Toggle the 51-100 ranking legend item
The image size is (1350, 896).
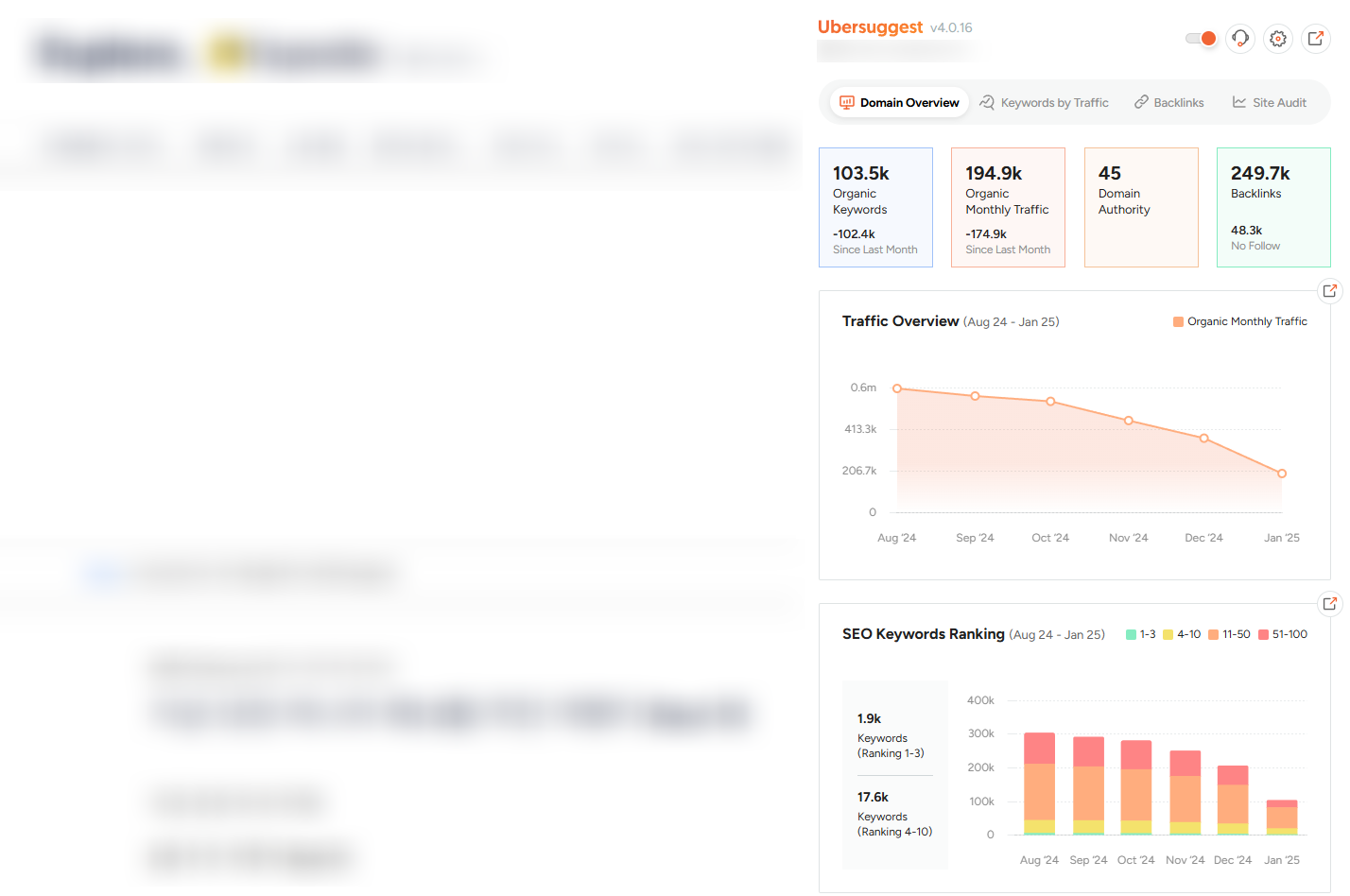(1282, 634)
